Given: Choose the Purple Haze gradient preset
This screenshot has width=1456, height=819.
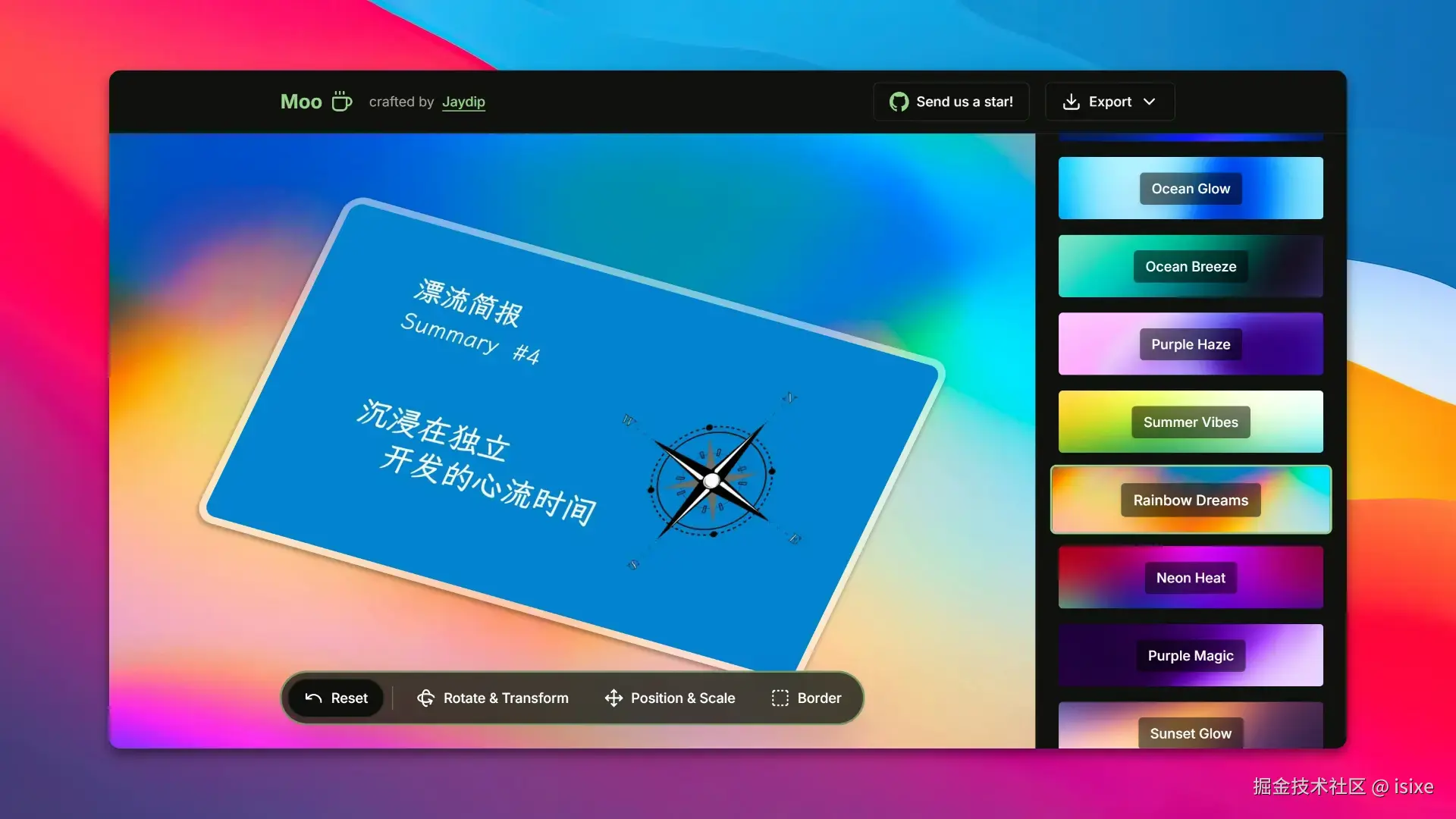Looking at the screenshot, I should (x=1190, y=344).
